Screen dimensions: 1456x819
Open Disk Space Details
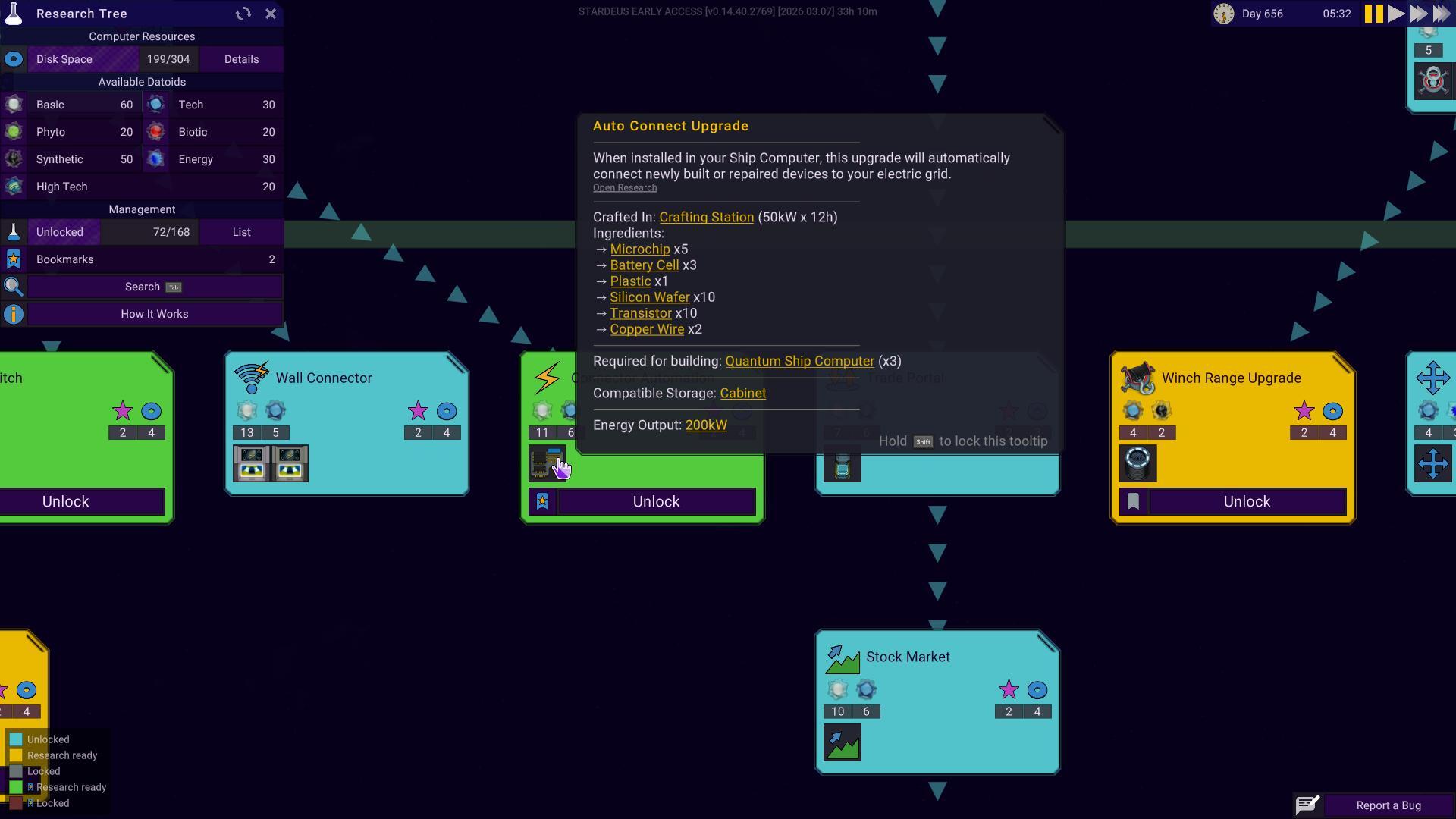coord(241,59)
